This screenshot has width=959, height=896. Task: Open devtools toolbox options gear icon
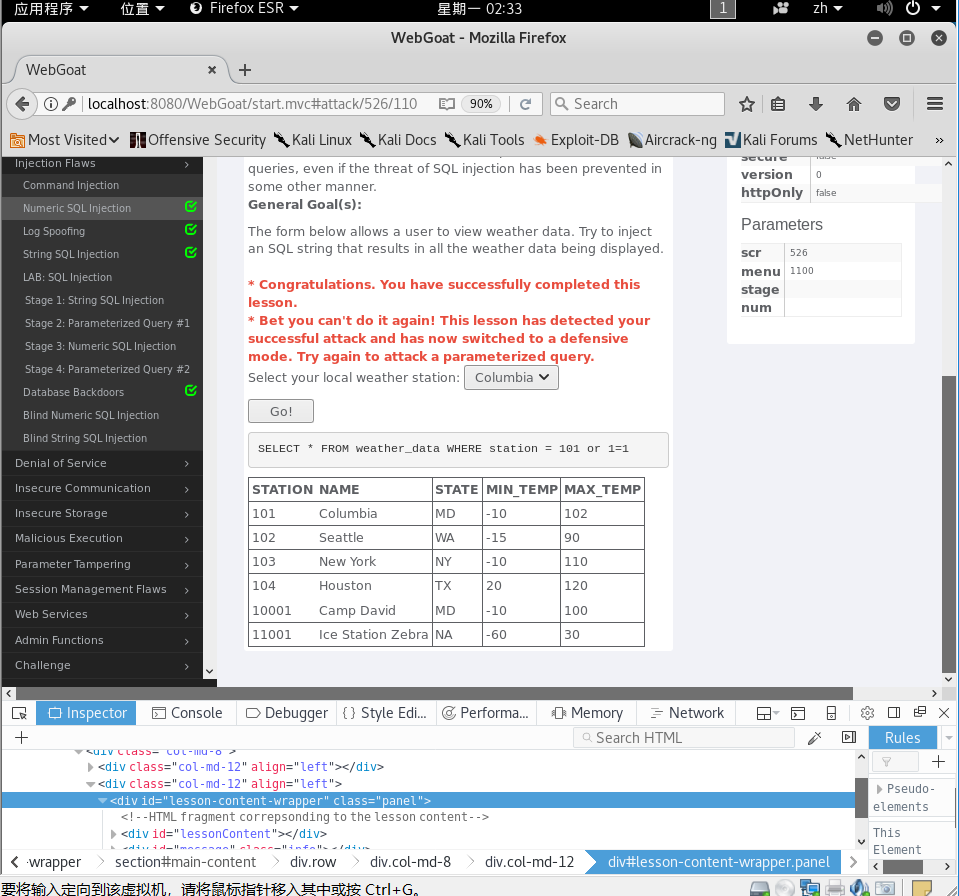[867, 713]
